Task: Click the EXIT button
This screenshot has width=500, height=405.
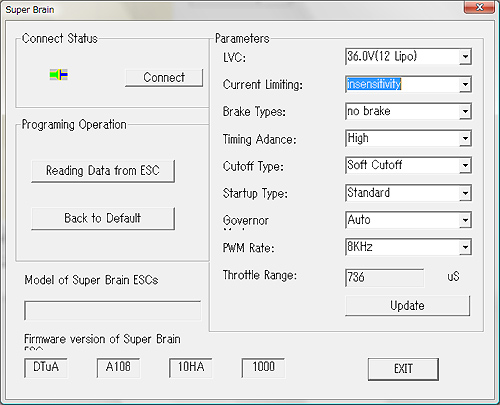Action: coord(403,369)
